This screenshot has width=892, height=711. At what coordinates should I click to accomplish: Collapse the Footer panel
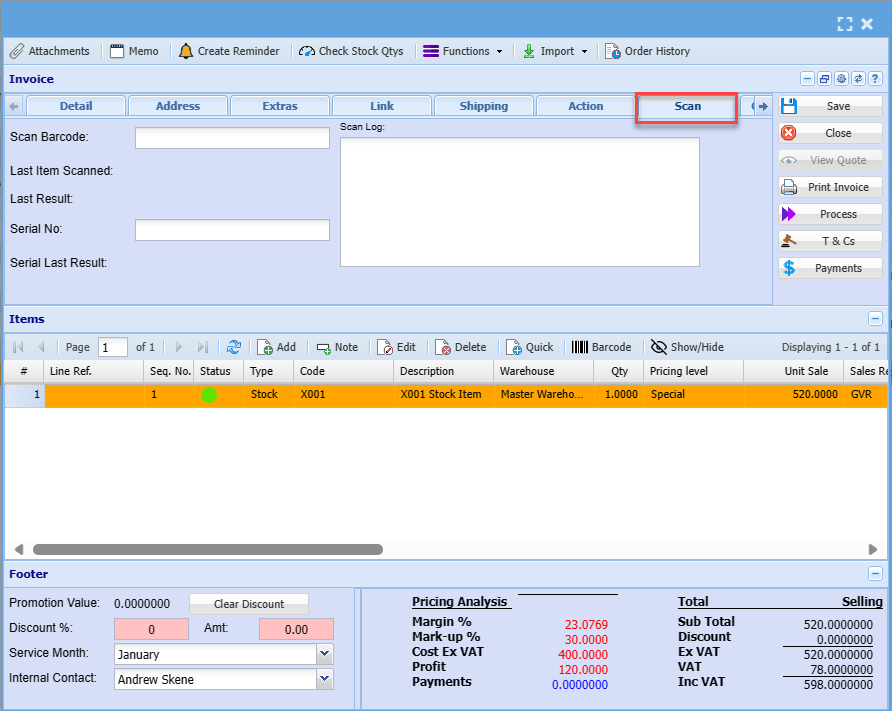pyautogui.click(x=875, y=574)
